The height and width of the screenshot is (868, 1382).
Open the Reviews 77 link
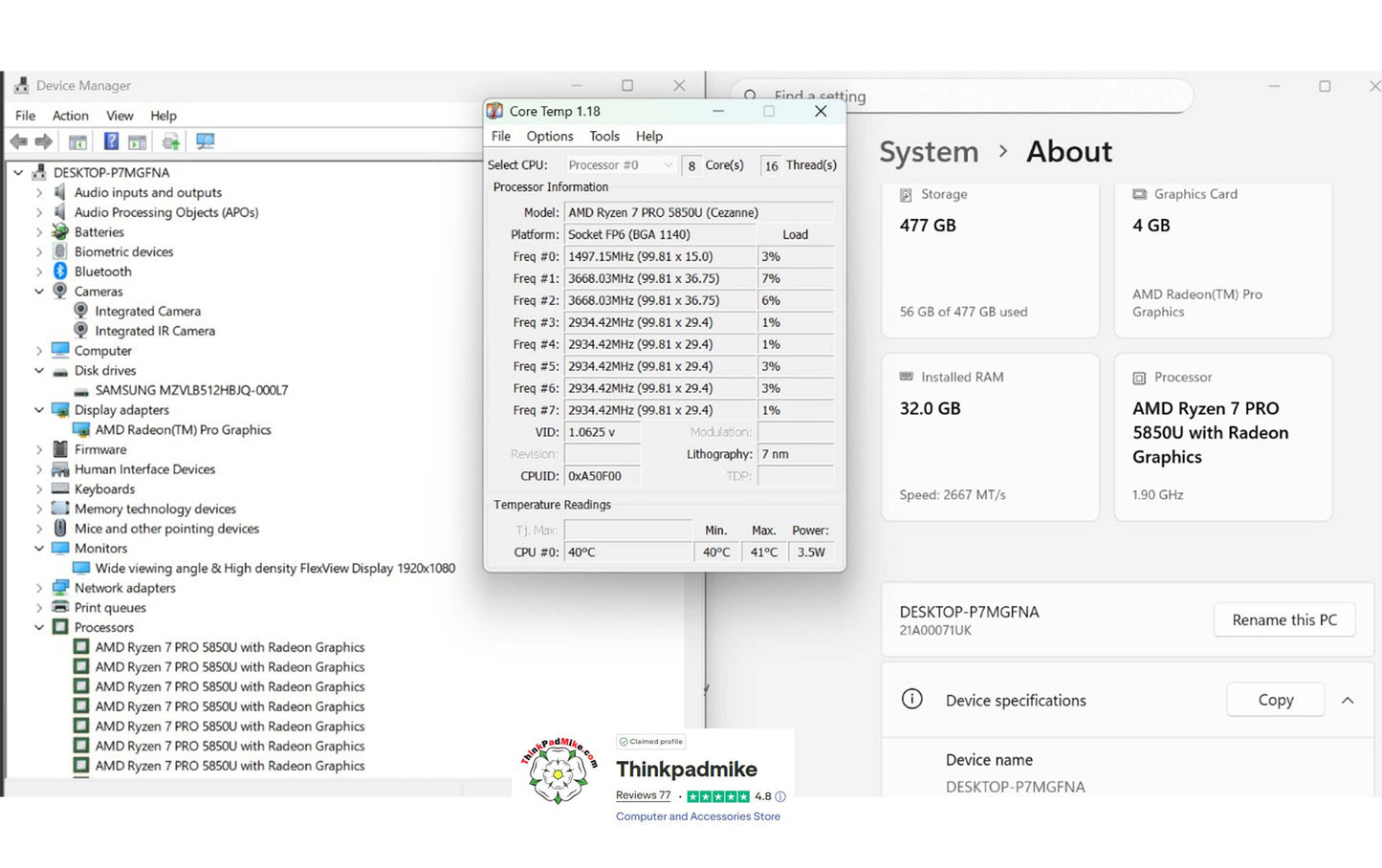coord(643,795)
